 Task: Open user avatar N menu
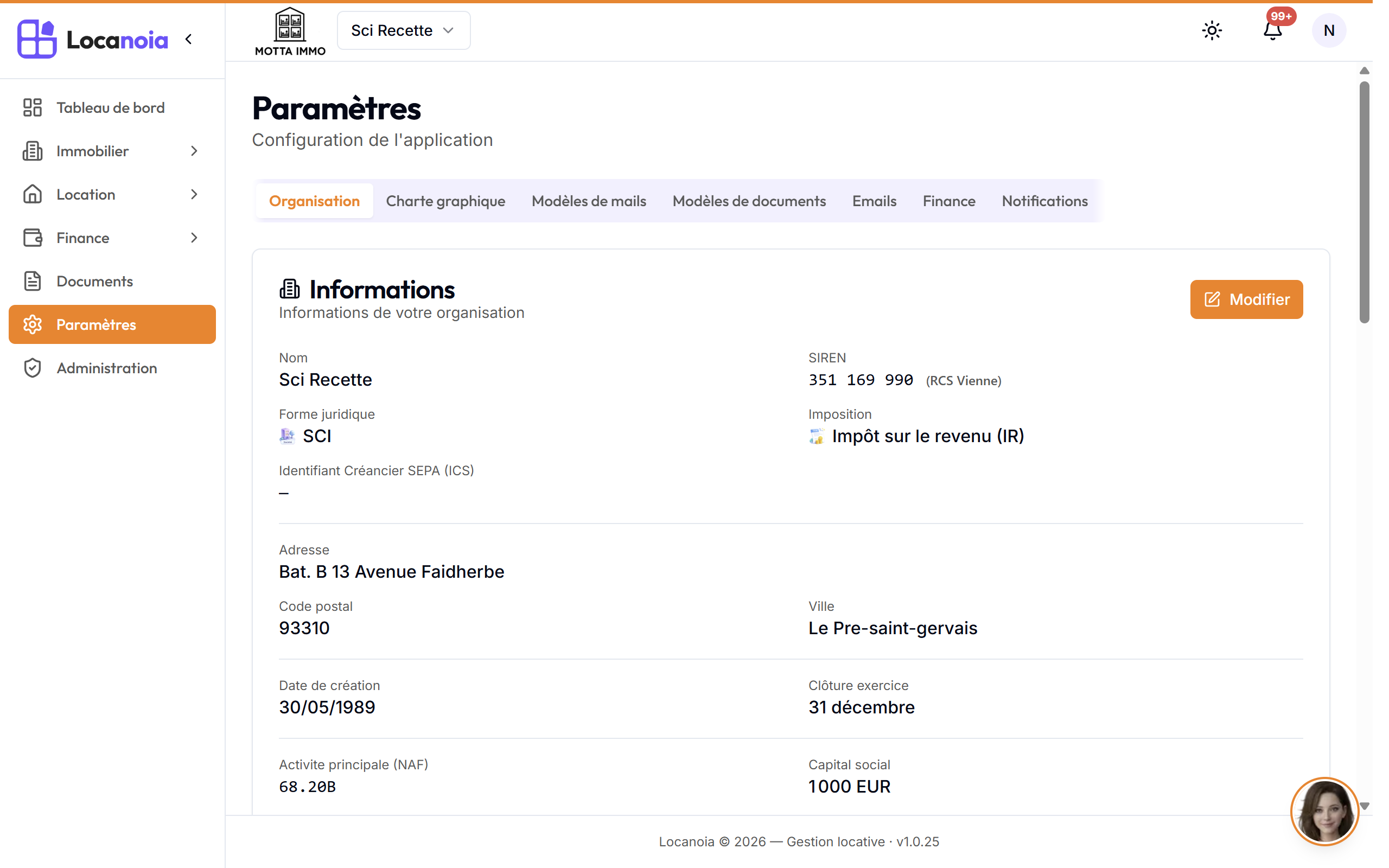pyautogui.click(x=1329, y=30)
